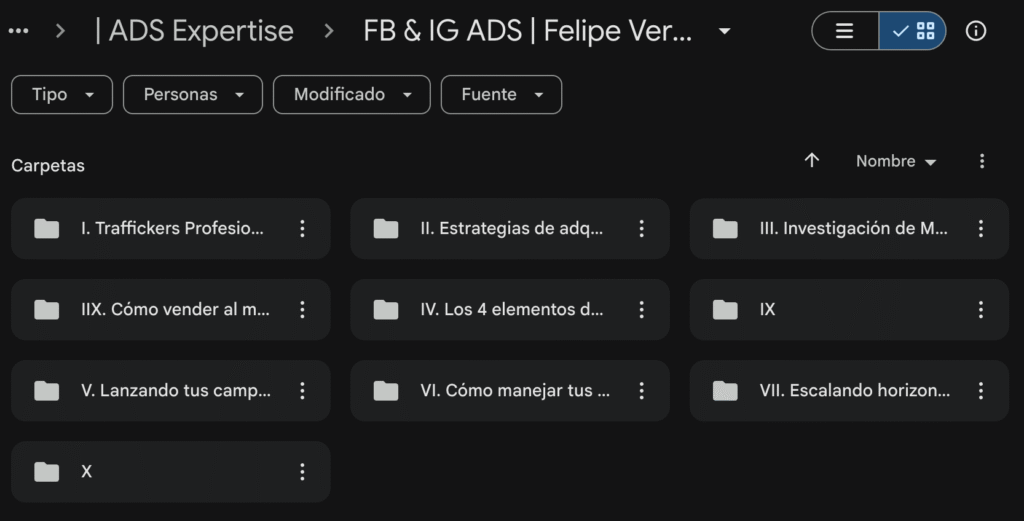This screenshot has height=521, width=1024.
Task: Expand the Personas filter dropdown
Action: 193,95
